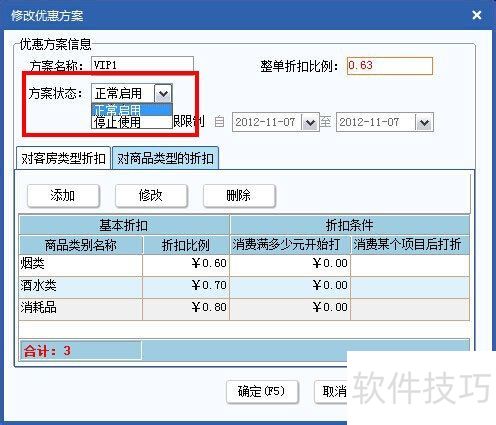Click the 添加 button
This screenshot has width=496, height=425.
(x=63, y=196)
